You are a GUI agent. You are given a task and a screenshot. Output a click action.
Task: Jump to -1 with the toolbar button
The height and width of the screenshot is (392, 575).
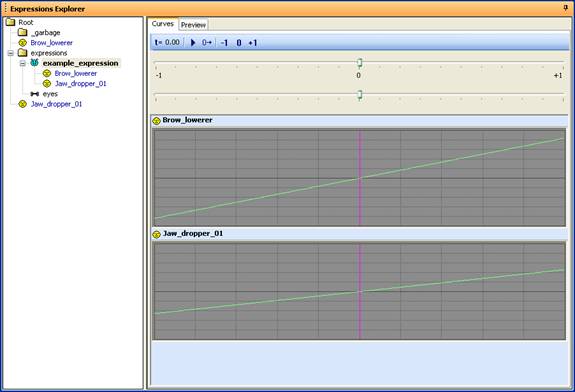(x=224, y=43)
